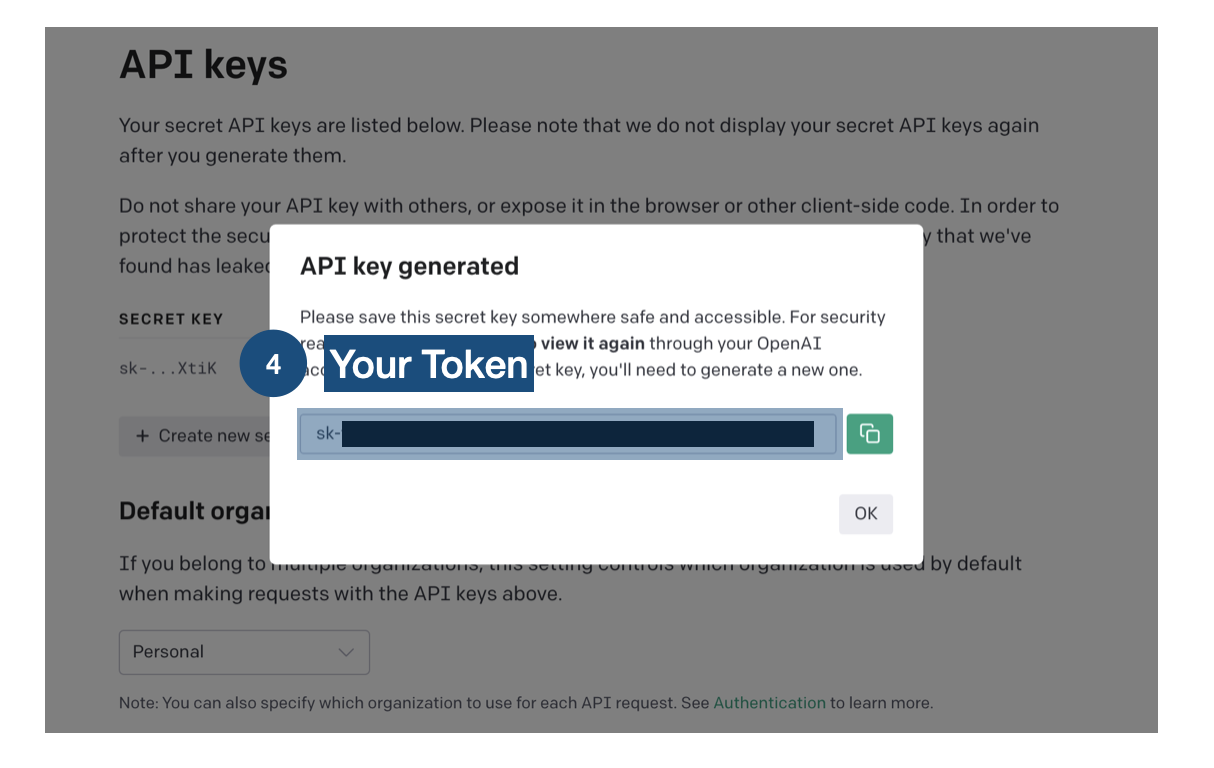Viewport: 1214px width, 768px height.
Task: Click the numbered step 4 badge
Action: [x=273, y=364]
